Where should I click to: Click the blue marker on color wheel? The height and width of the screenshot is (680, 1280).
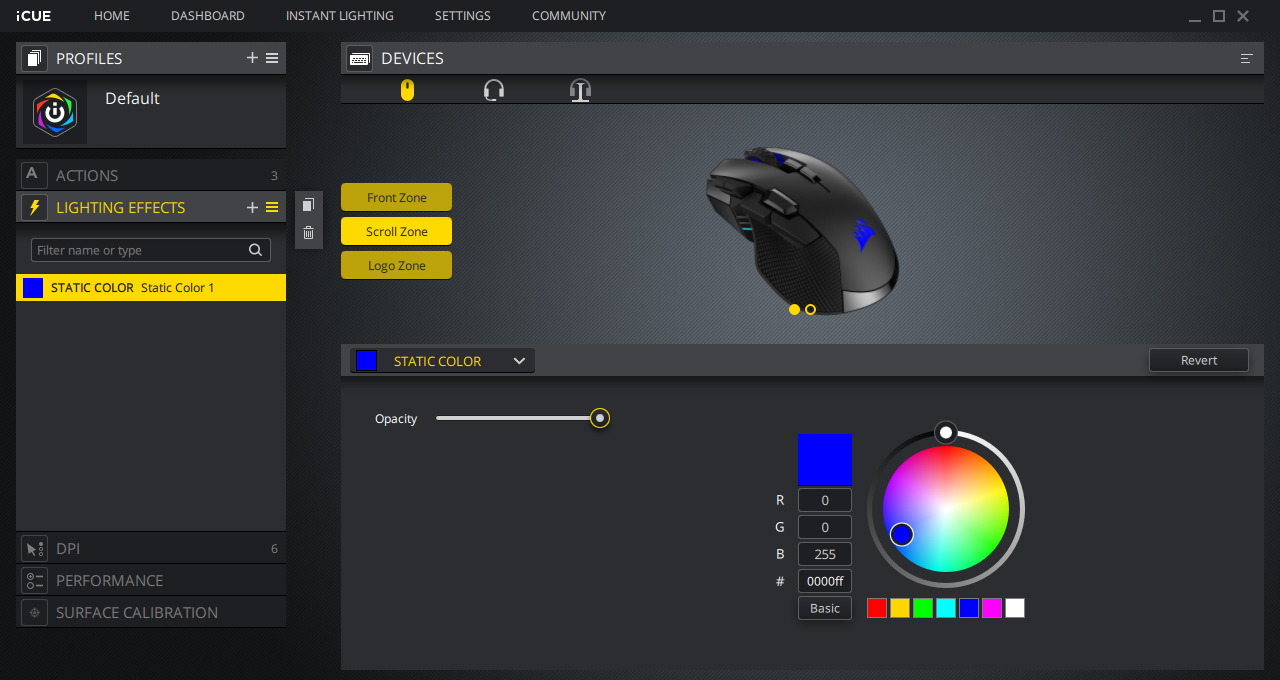pos(902,534)
